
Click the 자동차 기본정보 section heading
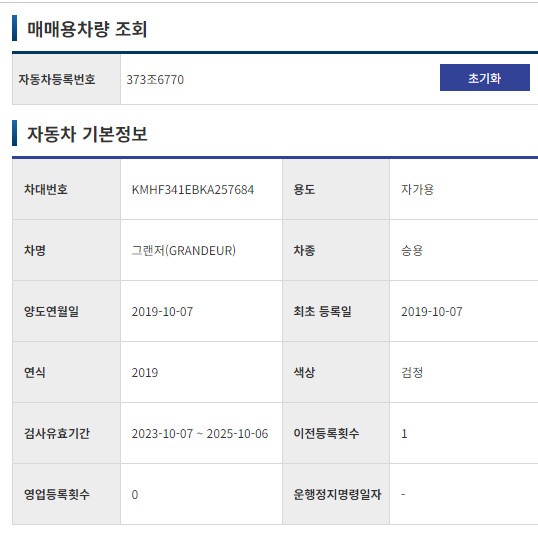[x=87, y=134]
